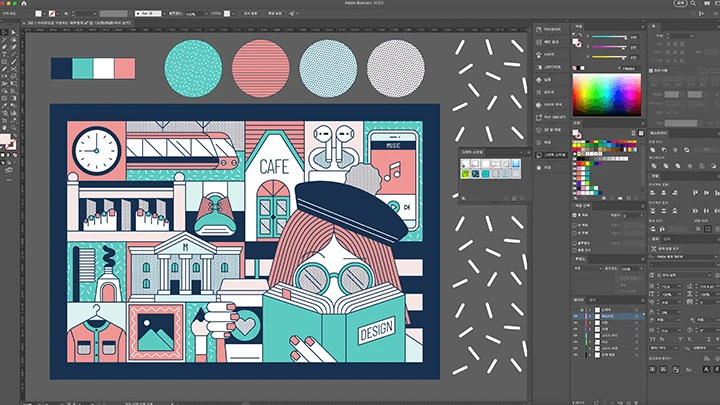Open the Swatches panel flyout menu
Viewport: 720px width, 405px height.
(642, 123)
